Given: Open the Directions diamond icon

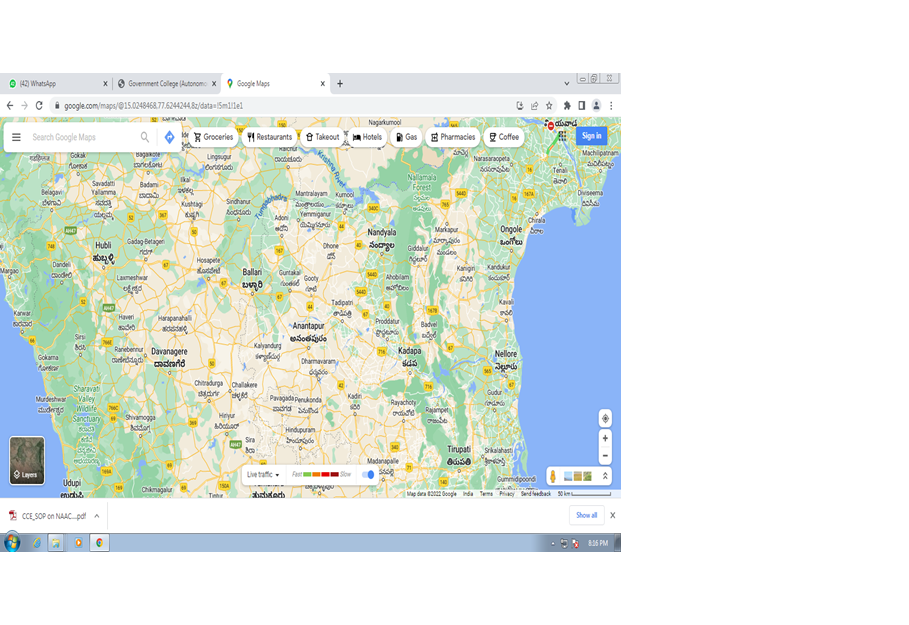Looking at the screenshot, I should tap(169, 137).
